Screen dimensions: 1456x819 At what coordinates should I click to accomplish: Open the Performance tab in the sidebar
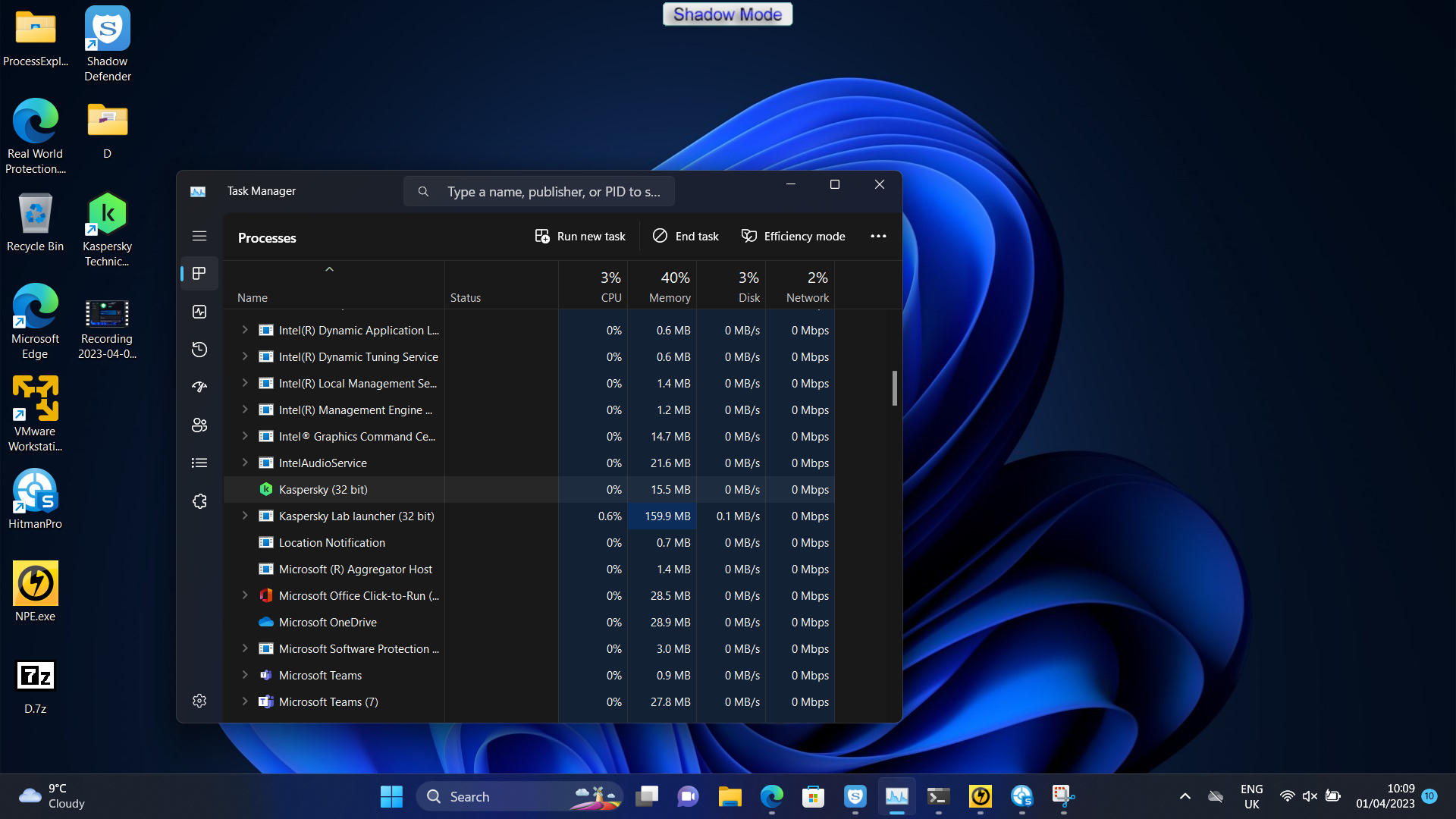coord(199,312)
